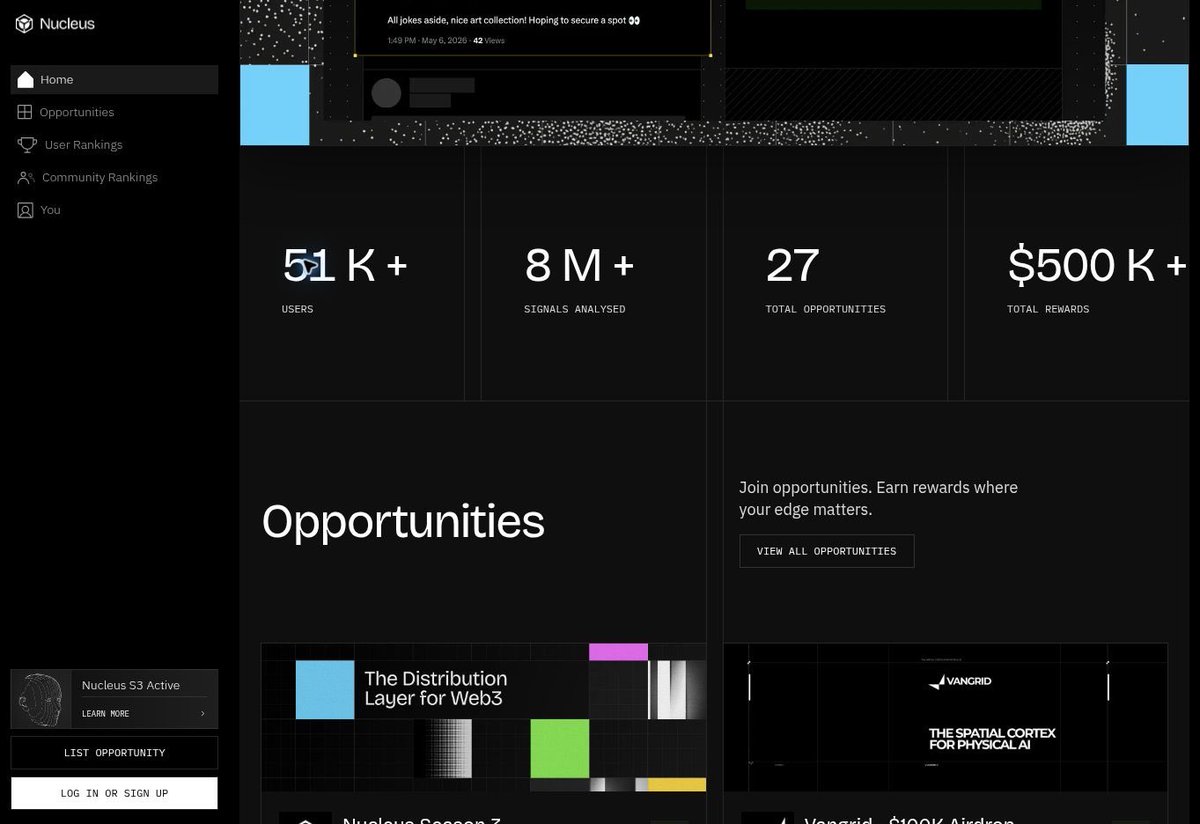This screenshot has height=824, width=1200.
Task: Click the 51 K+ Users stat
Action: 345,279
